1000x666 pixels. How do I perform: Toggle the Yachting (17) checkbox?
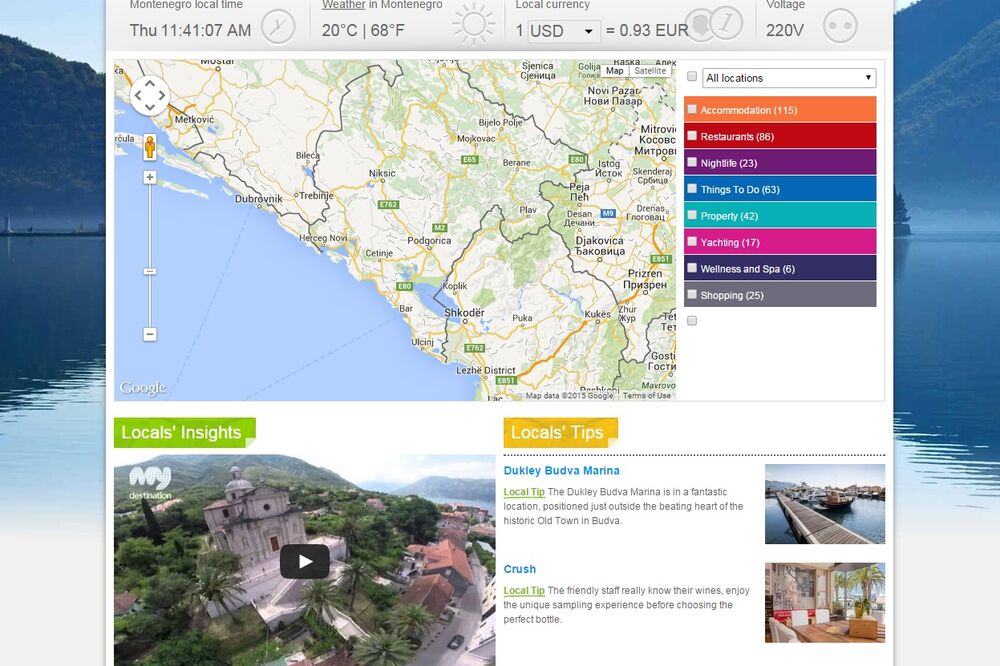pyautogui.click(x=692, y=241)
